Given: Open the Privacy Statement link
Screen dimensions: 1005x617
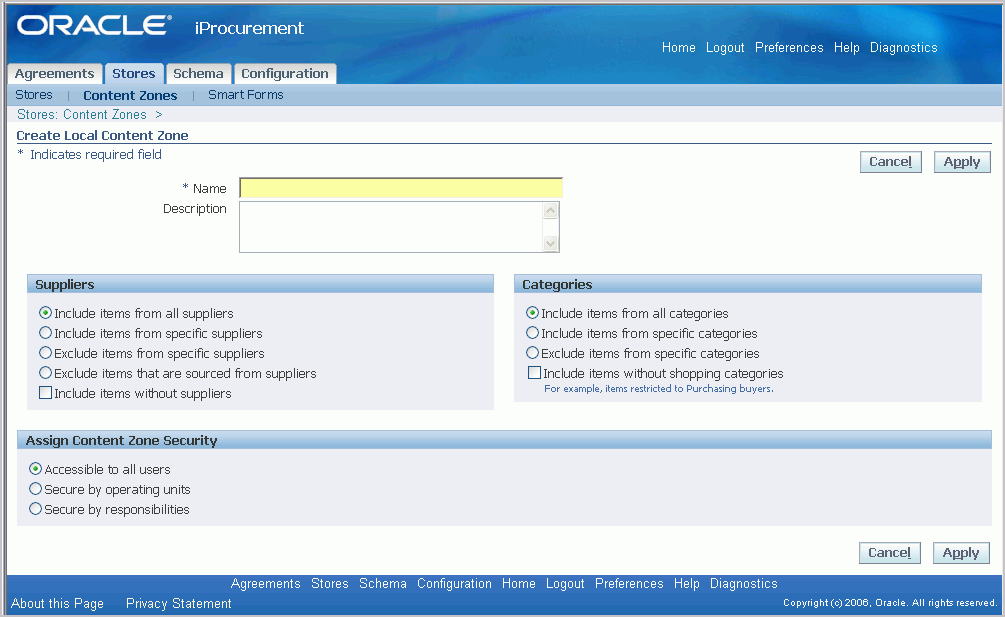Looking at the screenshot, I should 178,604.
